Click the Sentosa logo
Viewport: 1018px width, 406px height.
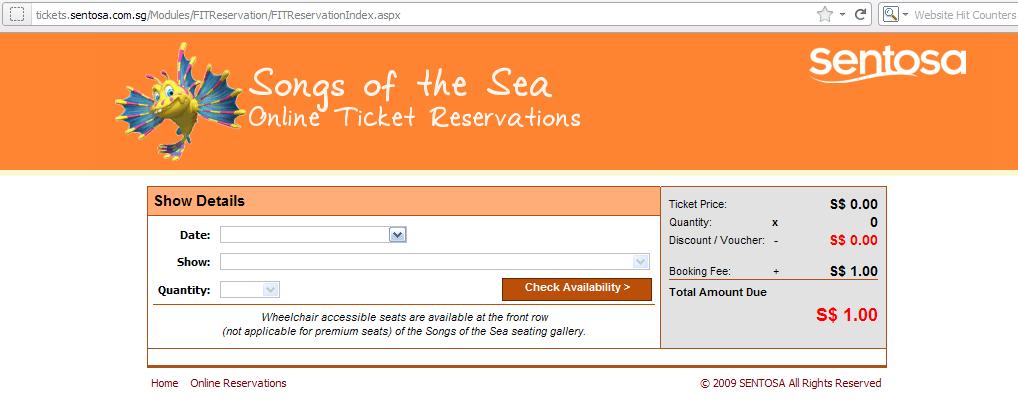click(888, 64)
